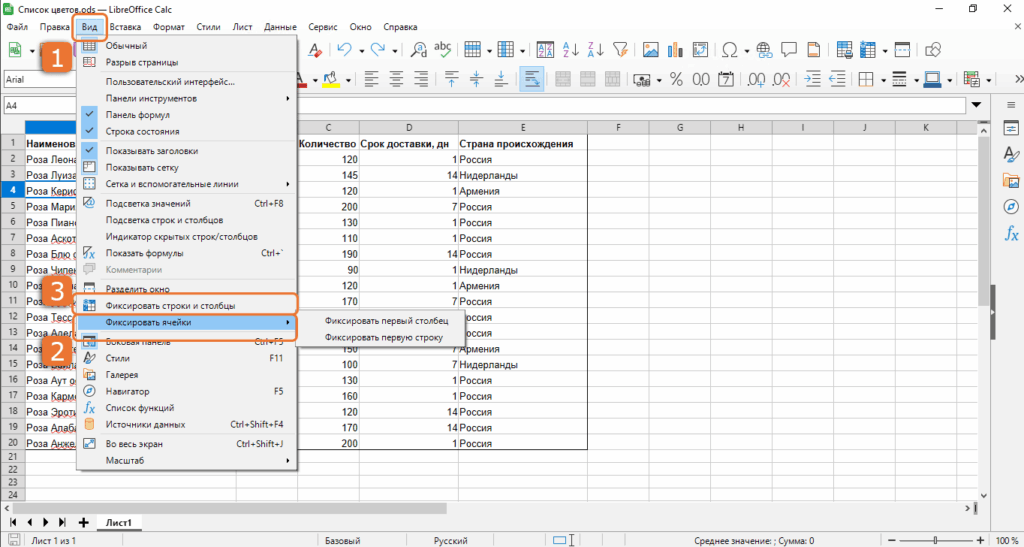Open sidebar Navigator compass icon
Image resolution: width=1024 pixels, height=547 pixels.
(1011, 207)
